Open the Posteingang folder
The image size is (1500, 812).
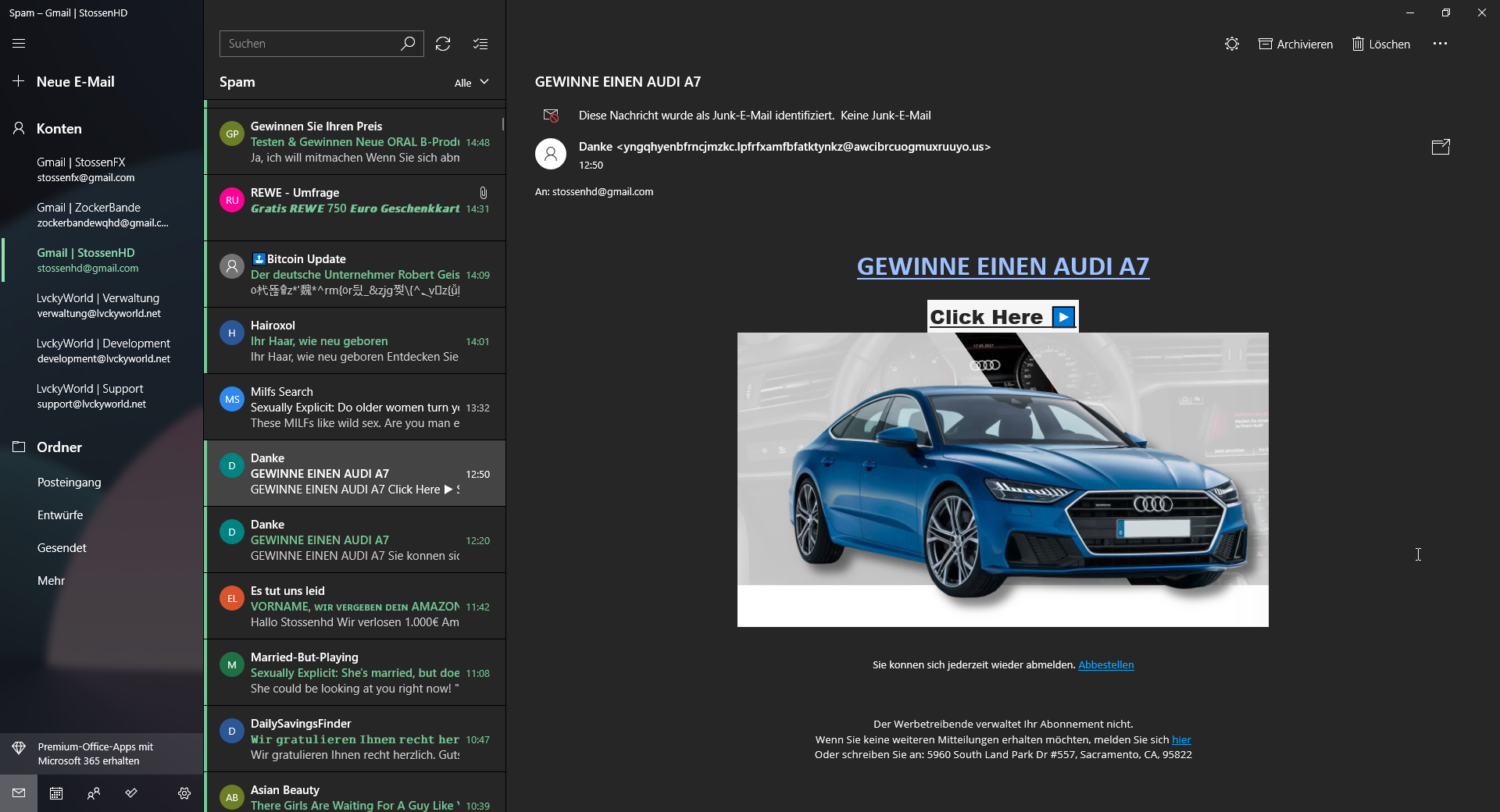(x=70, y=483)
